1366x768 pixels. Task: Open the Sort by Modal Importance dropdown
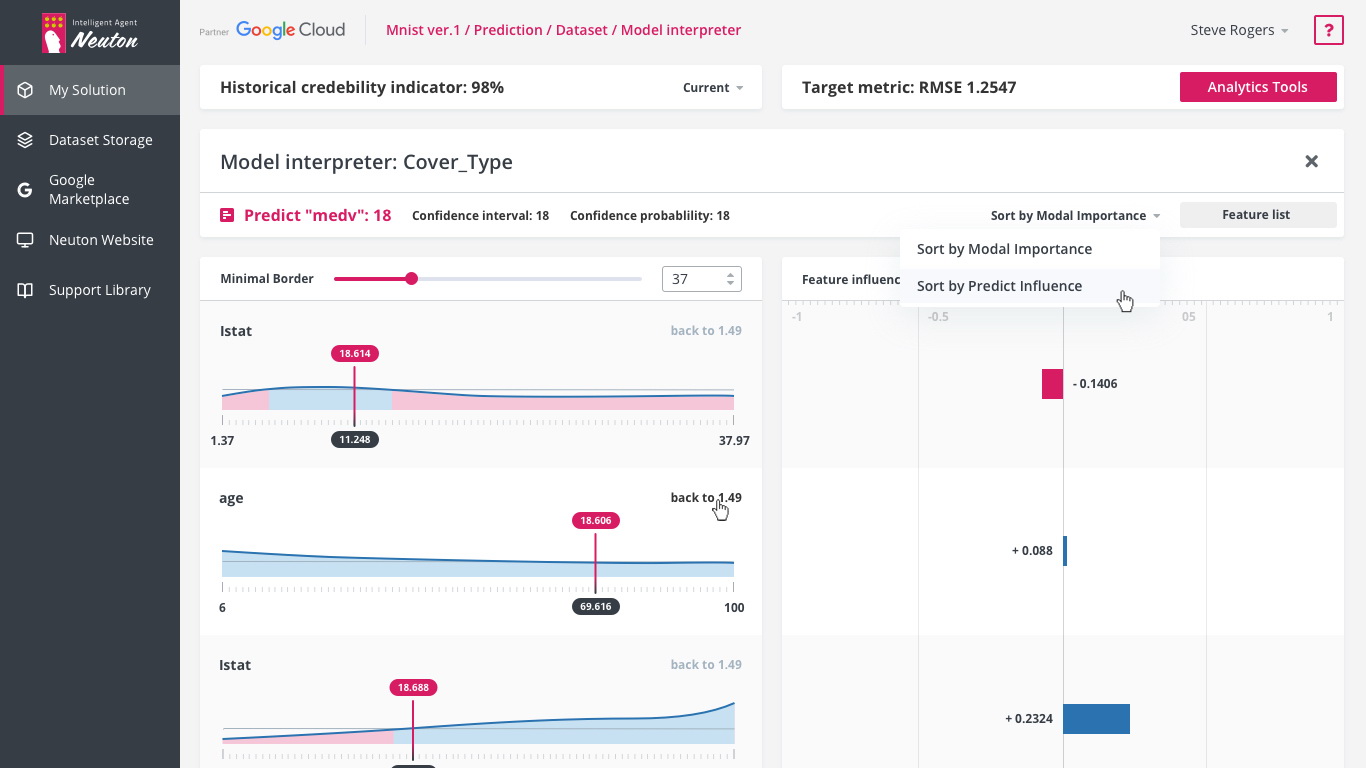pos(1075,215)
